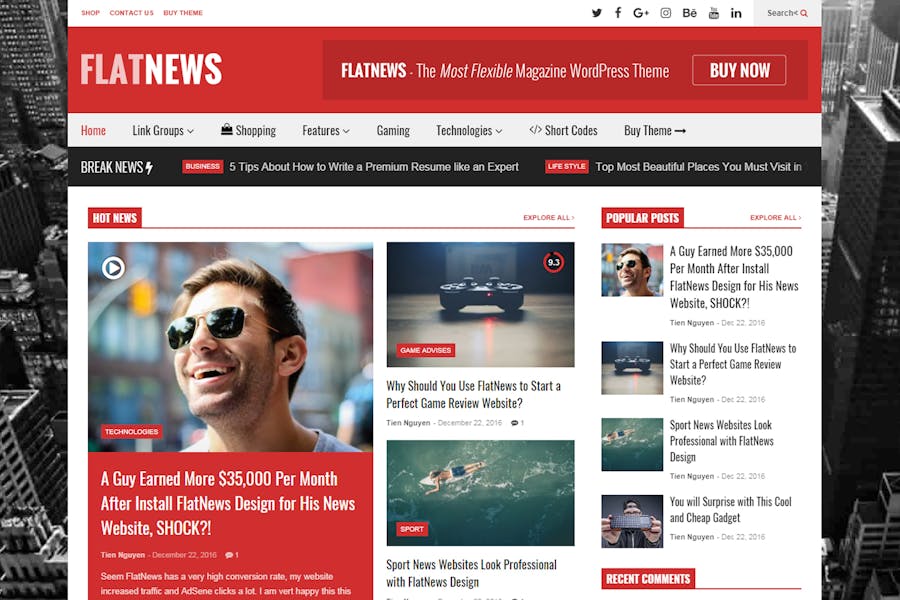
Task: Open the Instagram social link
Action: pos(665,13)
